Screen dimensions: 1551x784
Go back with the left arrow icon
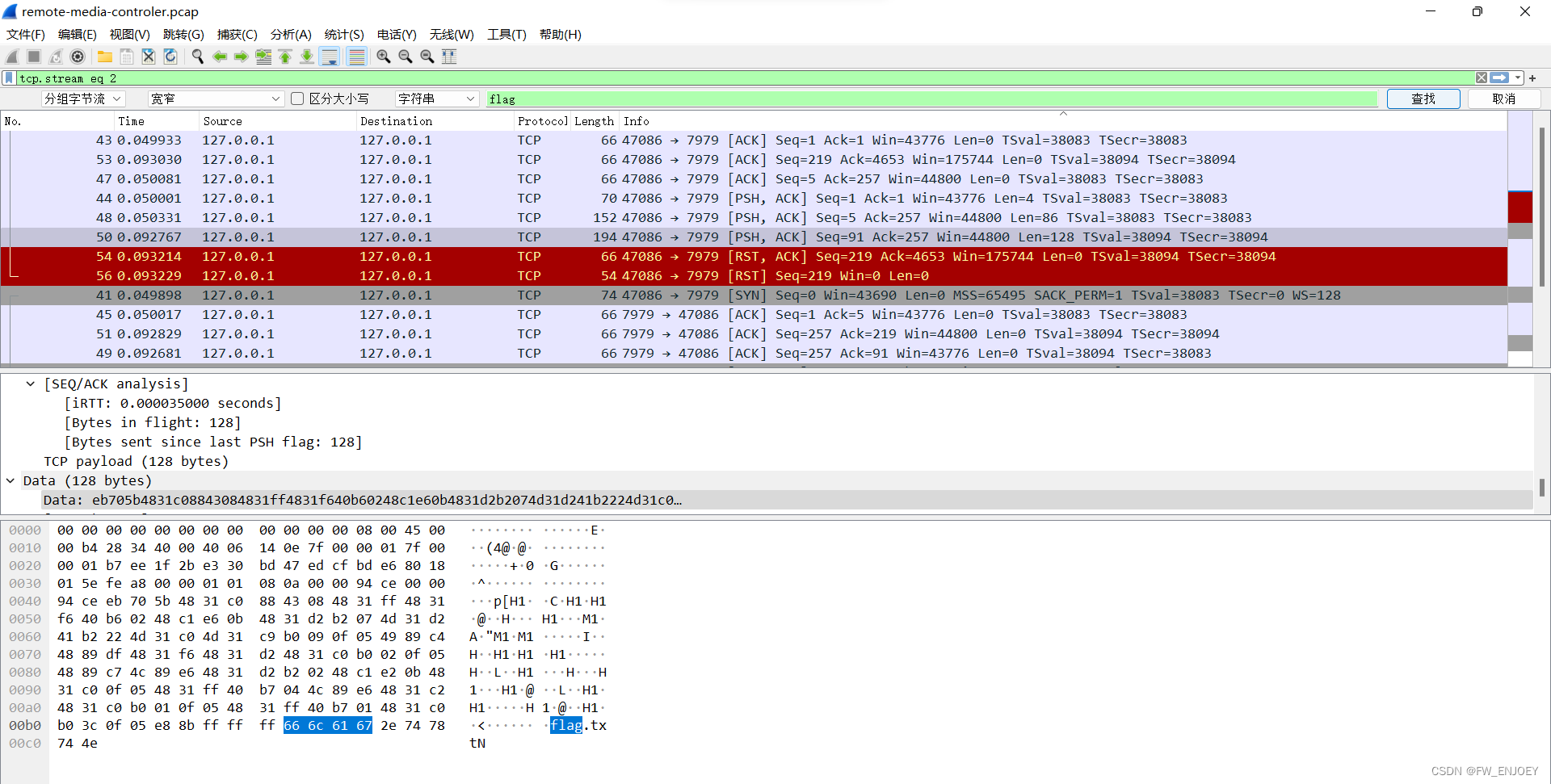(220, 57)
